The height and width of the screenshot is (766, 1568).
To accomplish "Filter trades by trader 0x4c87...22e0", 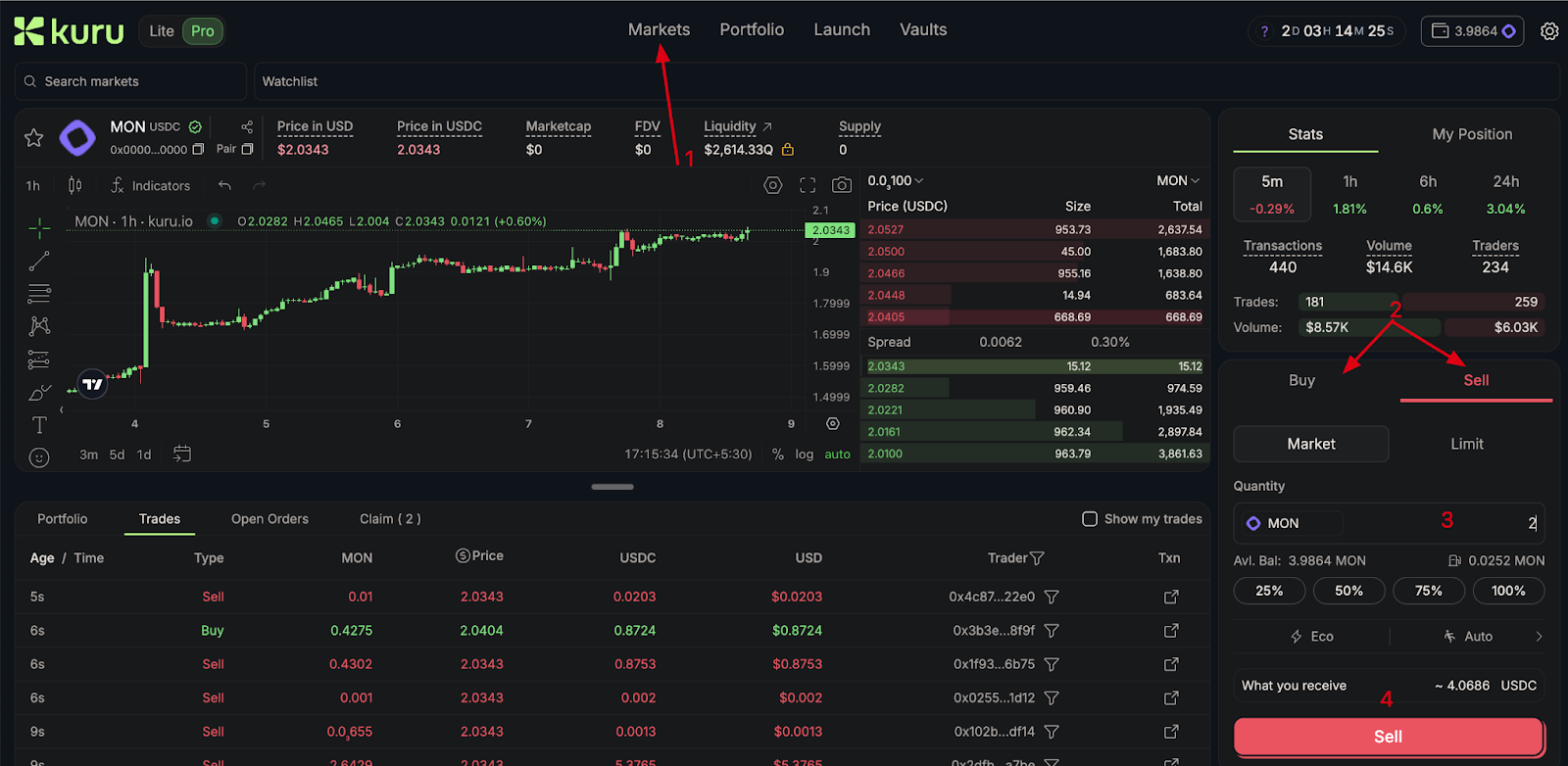I will 1052,597.
